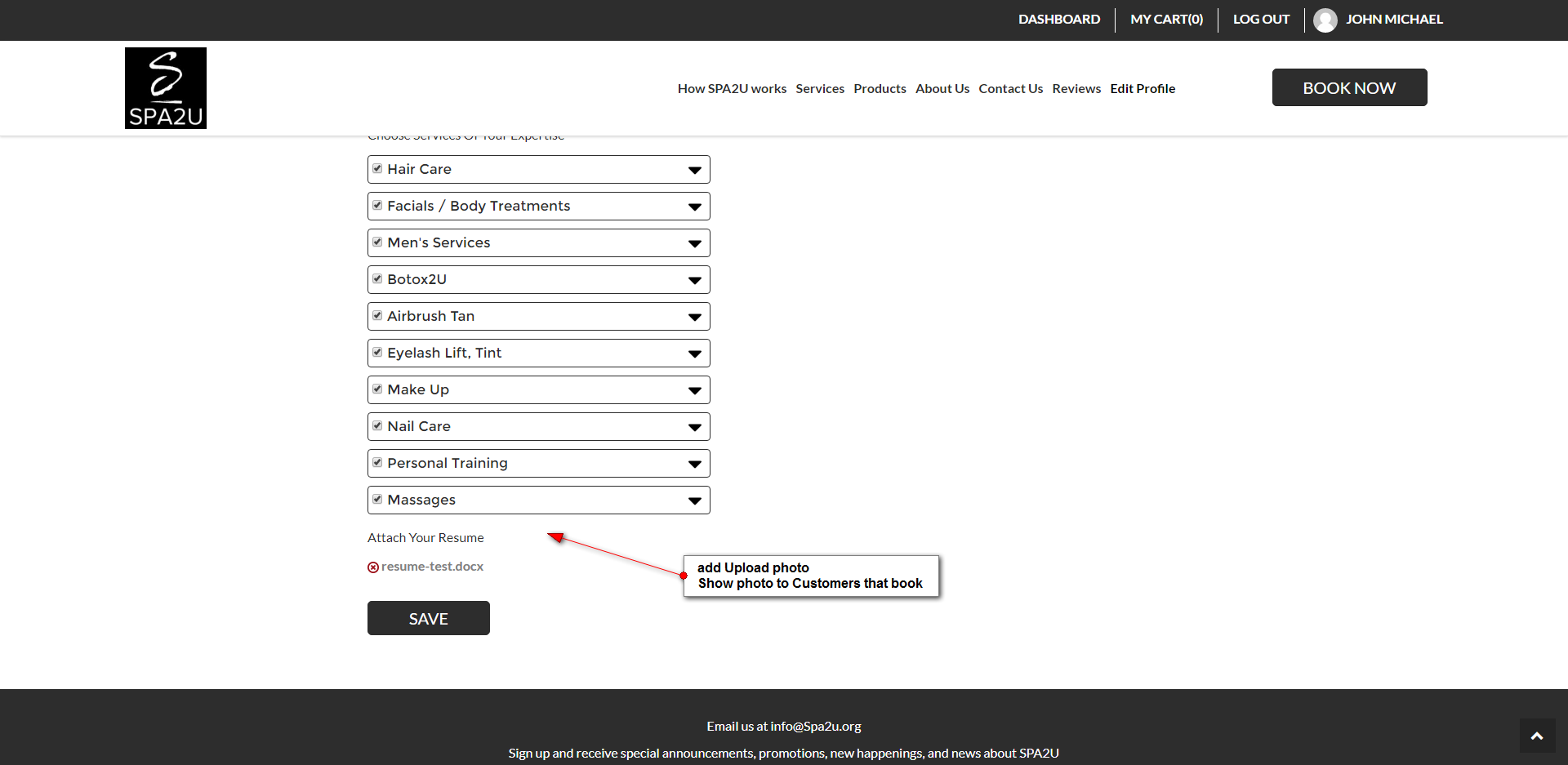Navigate to About Us
1568x765 pixels.
point(942,88)
